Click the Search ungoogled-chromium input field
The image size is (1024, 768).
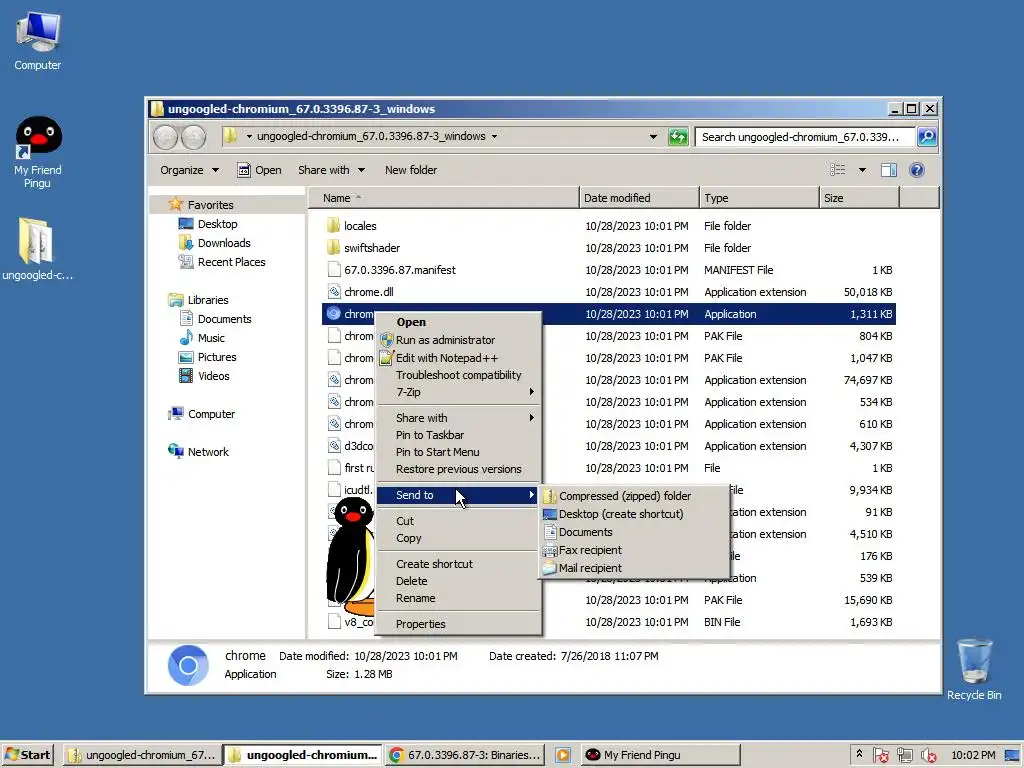point(805,136)
